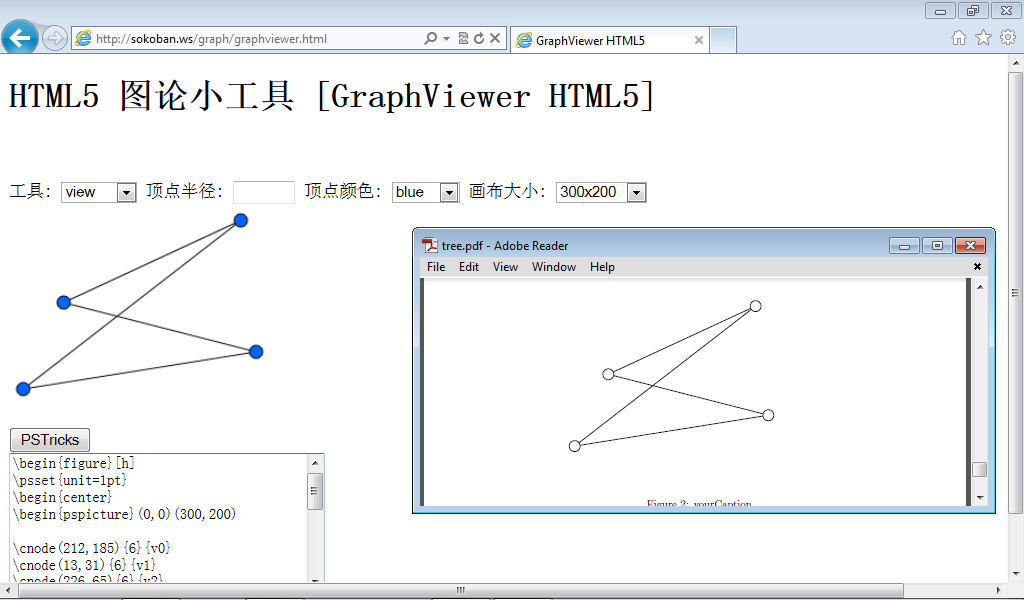Screen dimensions: 1024x600
Task: Open the File menu in Adobe Reader
Action: (x=436, y=267)
